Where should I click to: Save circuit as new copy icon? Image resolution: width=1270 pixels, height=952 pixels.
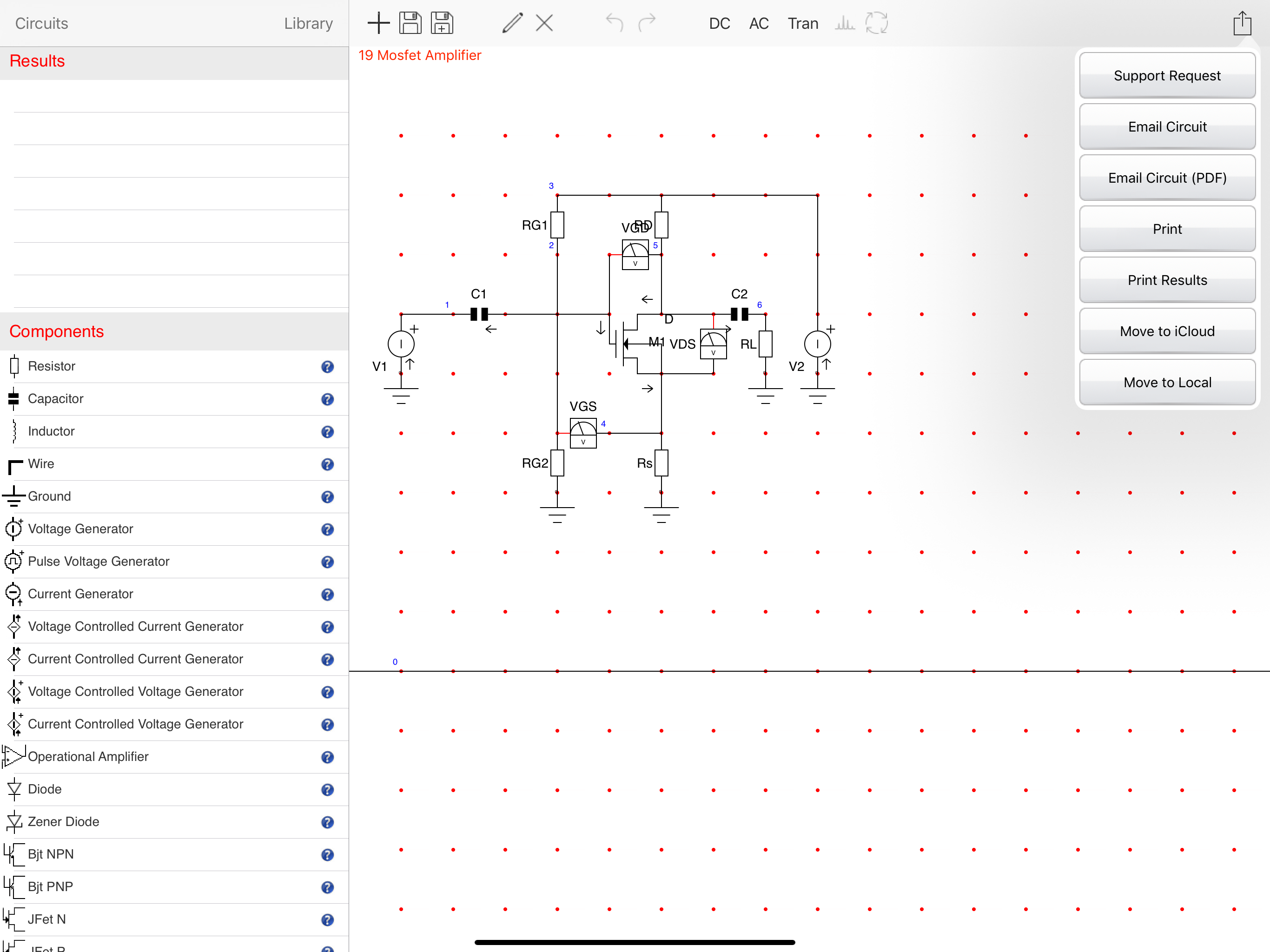pos(442,24)
